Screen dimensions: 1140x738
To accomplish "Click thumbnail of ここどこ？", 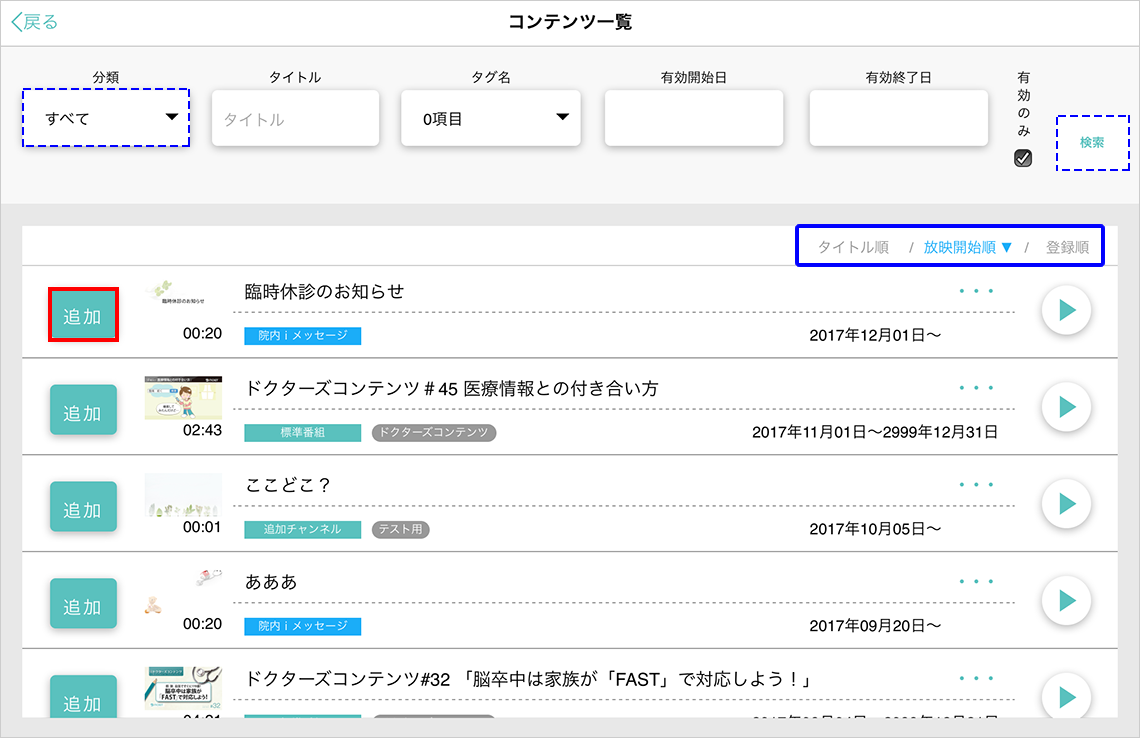I will (183, 494).
